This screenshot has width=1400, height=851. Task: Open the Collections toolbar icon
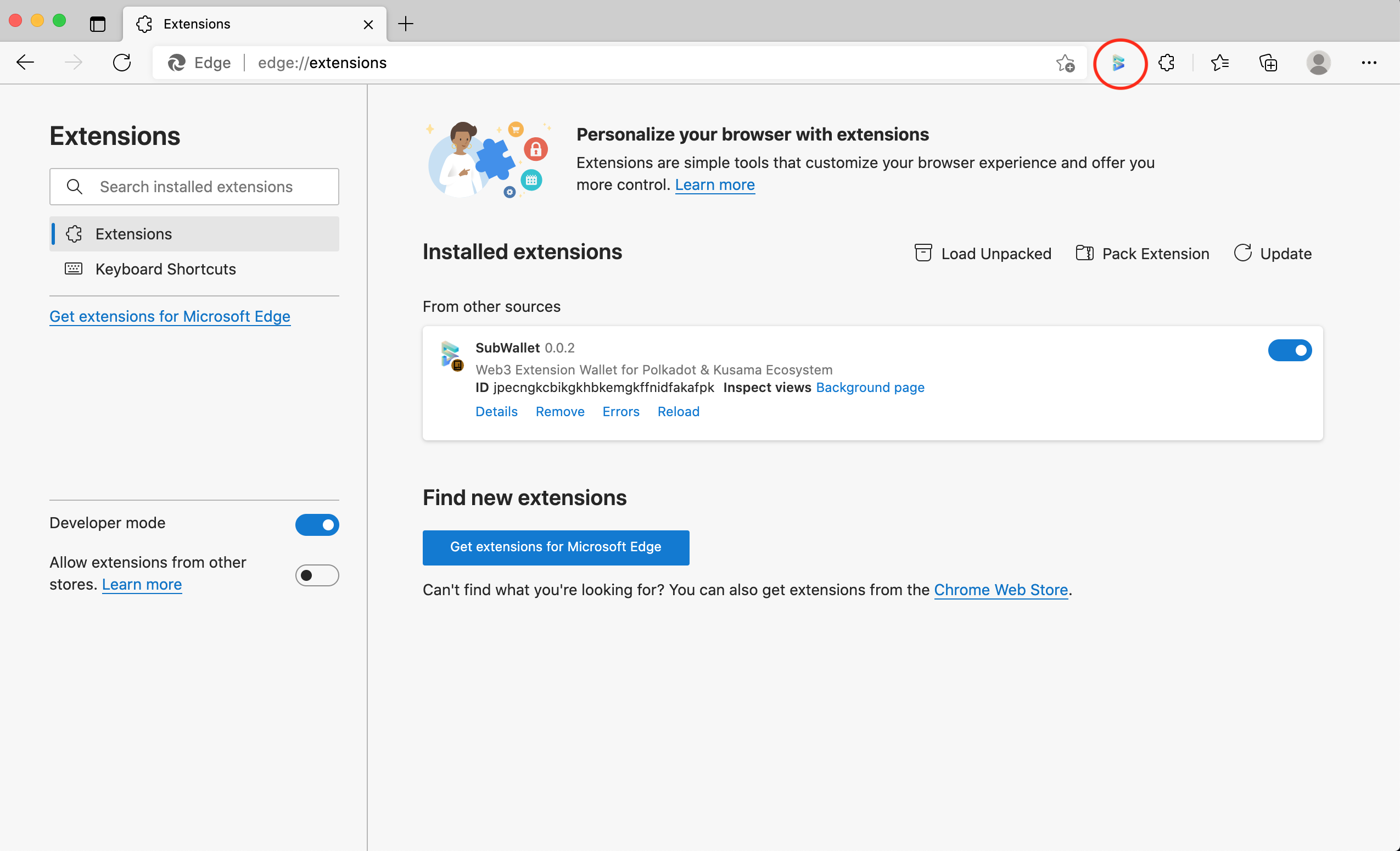1268,63
